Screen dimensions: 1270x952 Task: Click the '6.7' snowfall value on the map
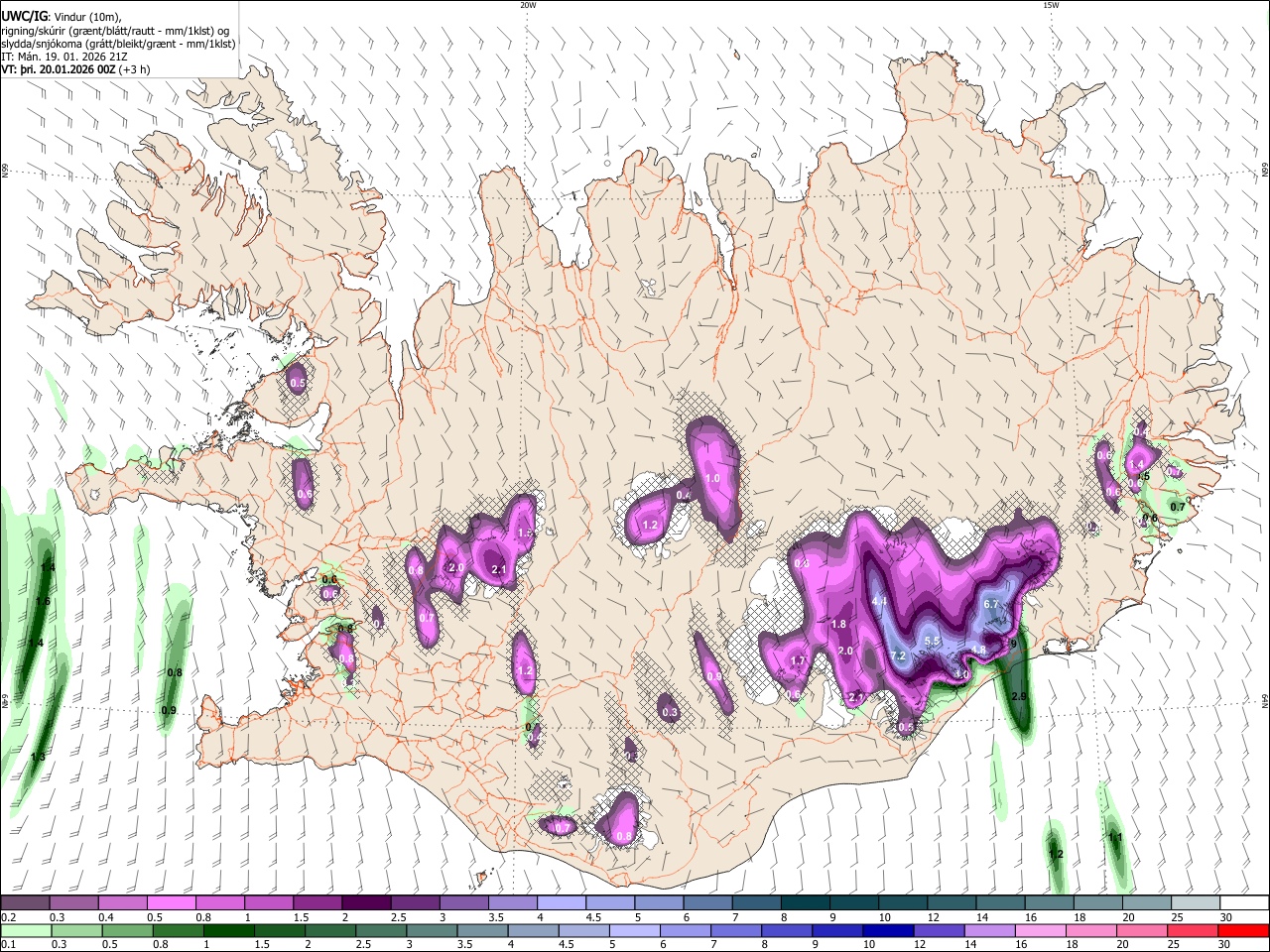tap(990, 604)
